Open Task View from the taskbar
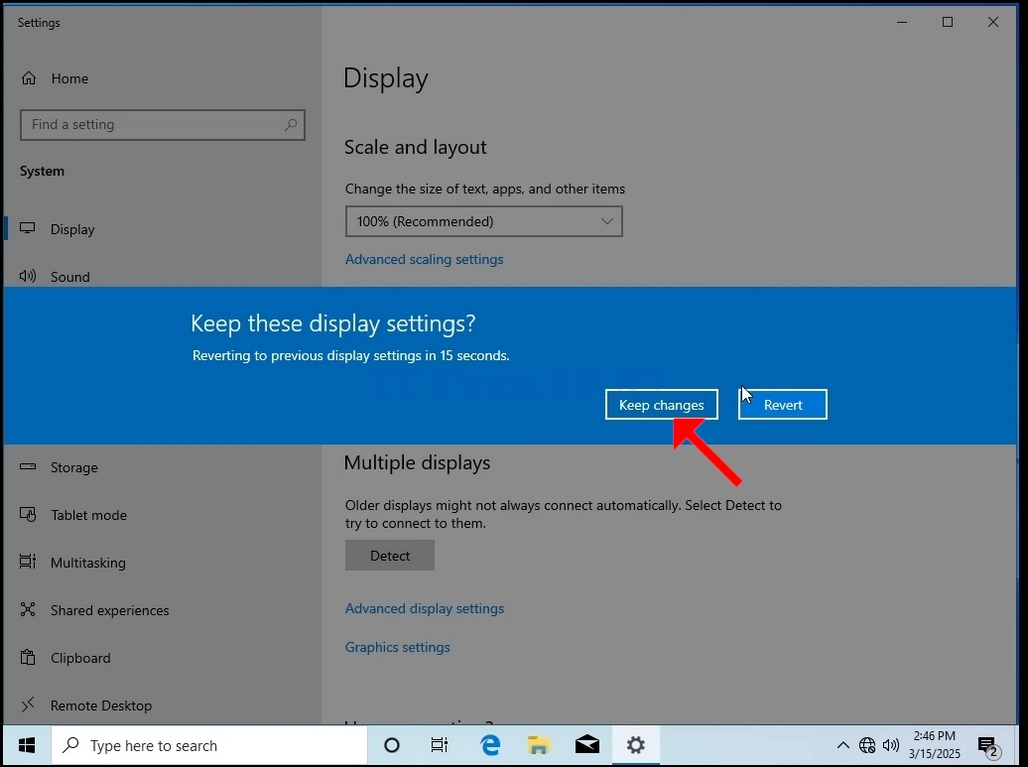Viewport: 1028px width, 767px height. pyautogui.click(x=439, y=745)
